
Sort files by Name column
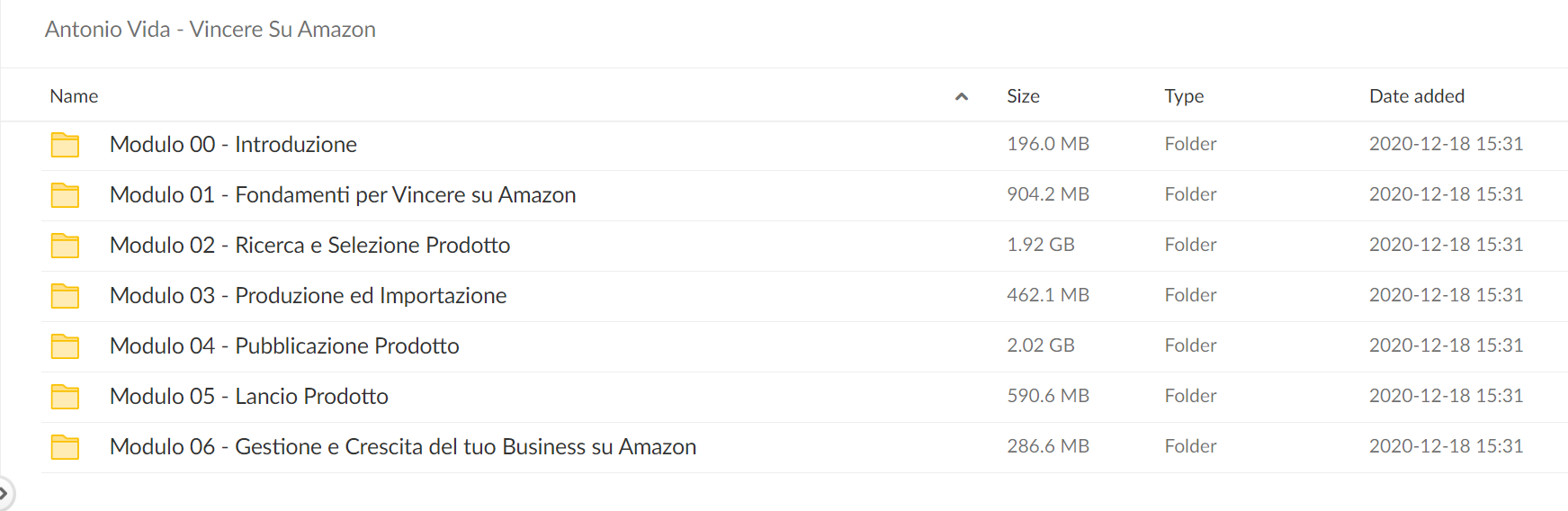(74, 96)
